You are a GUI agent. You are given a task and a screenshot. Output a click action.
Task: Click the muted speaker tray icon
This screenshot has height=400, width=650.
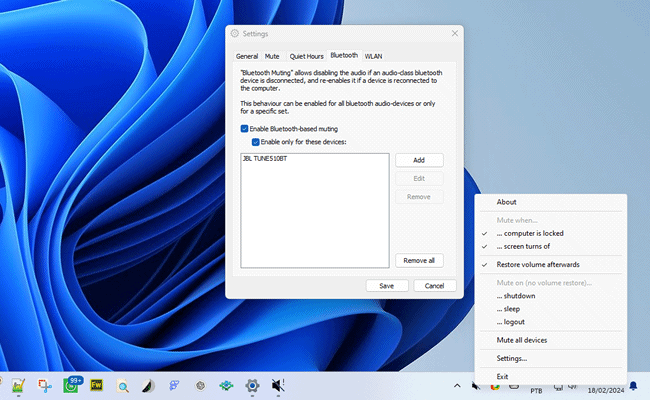[476, 386]
